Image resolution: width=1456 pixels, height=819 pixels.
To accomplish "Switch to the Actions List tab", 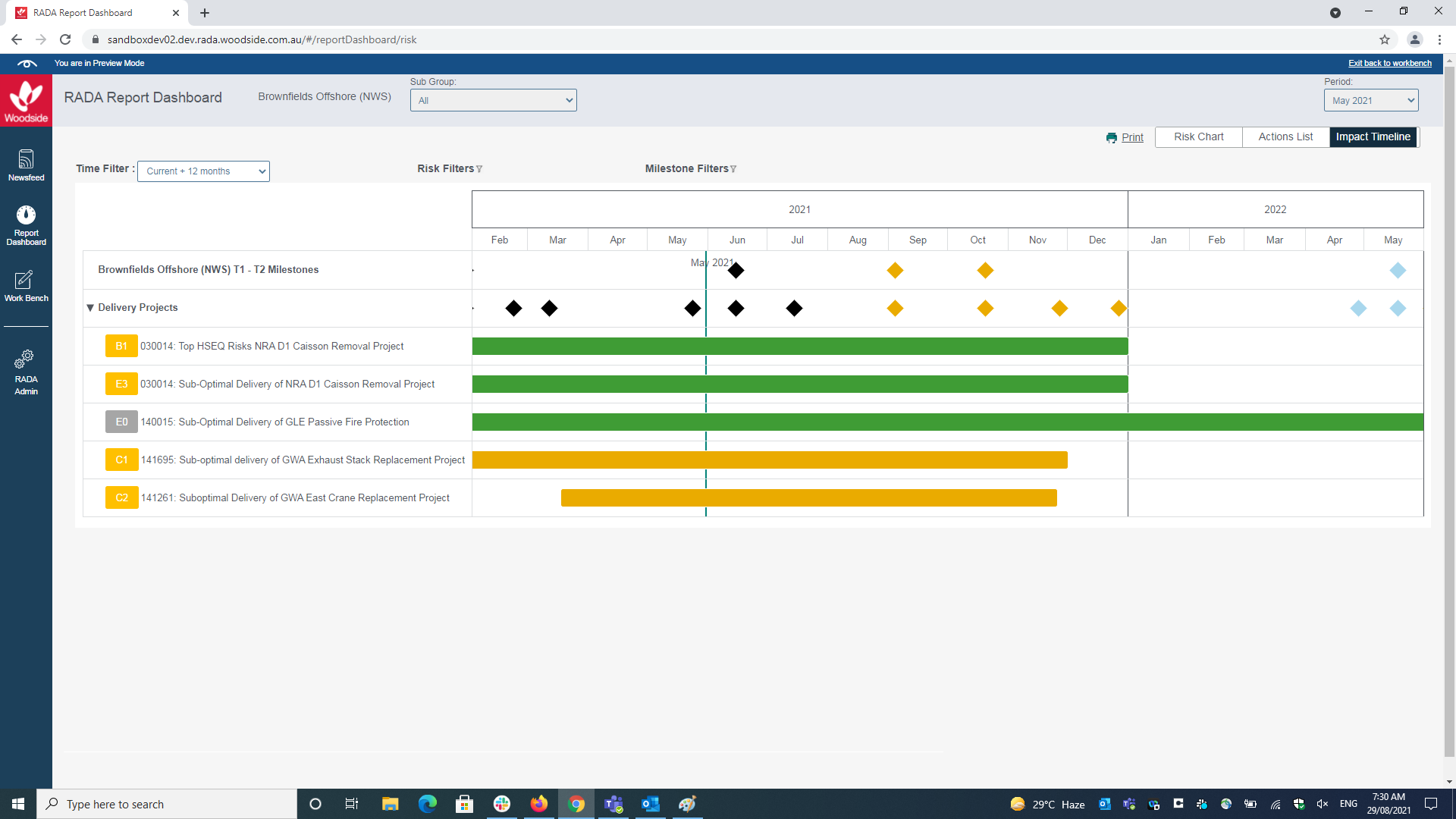I will (1285, 137).
